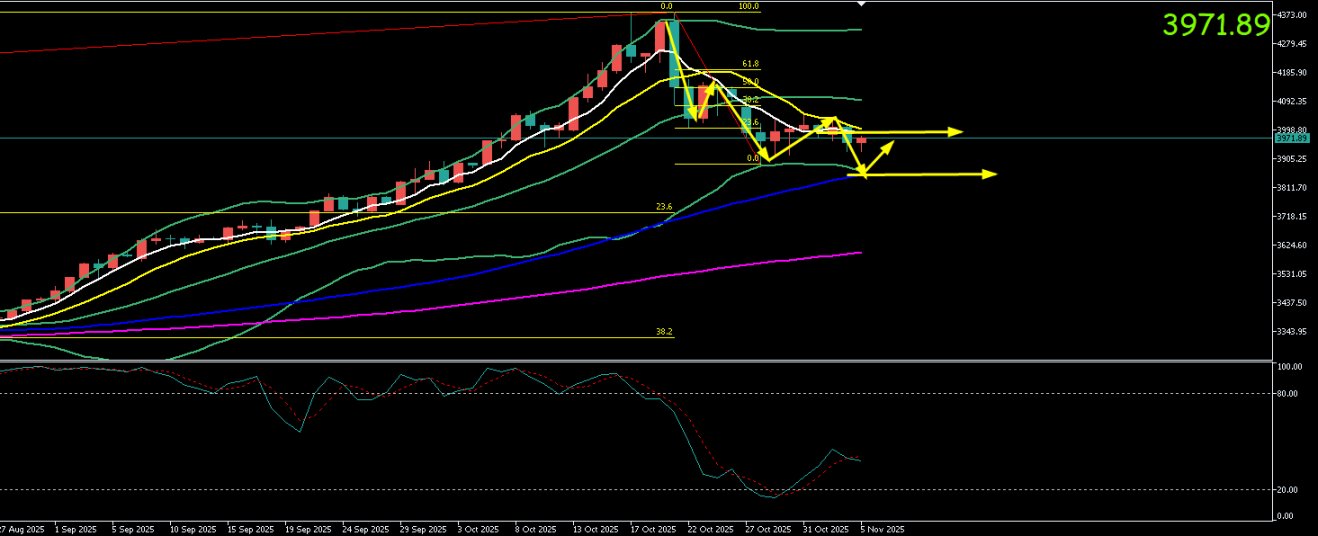The height and width of the screenshot is (536, 1318).
Task: Click the divider between chart and oscillator
Action: click(640, 360)
